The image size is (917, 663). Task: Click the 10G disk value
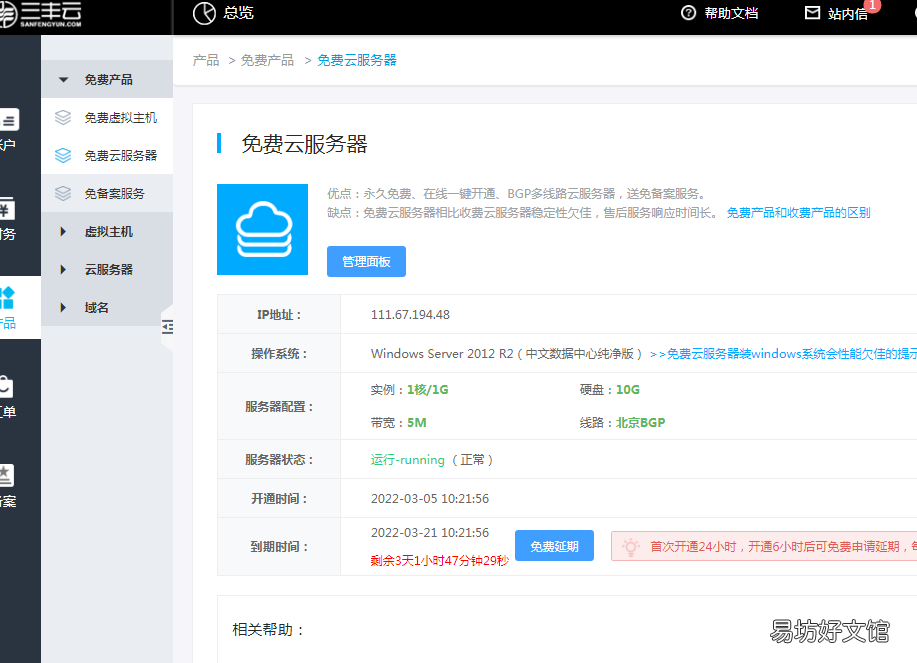click(x=628, y=389)
